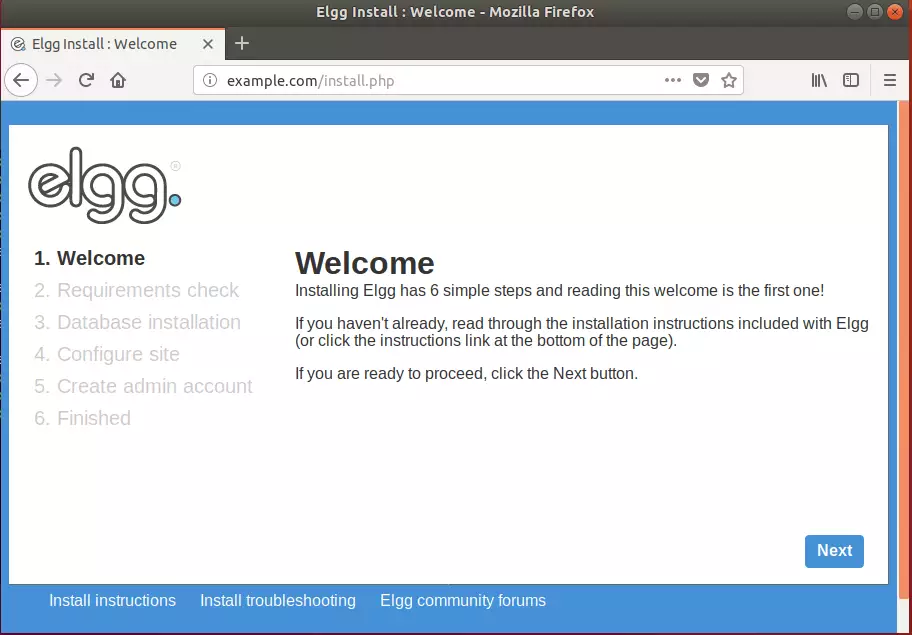Open the Firefox hamburger menu
912x635 pixels.
point(889,80)
